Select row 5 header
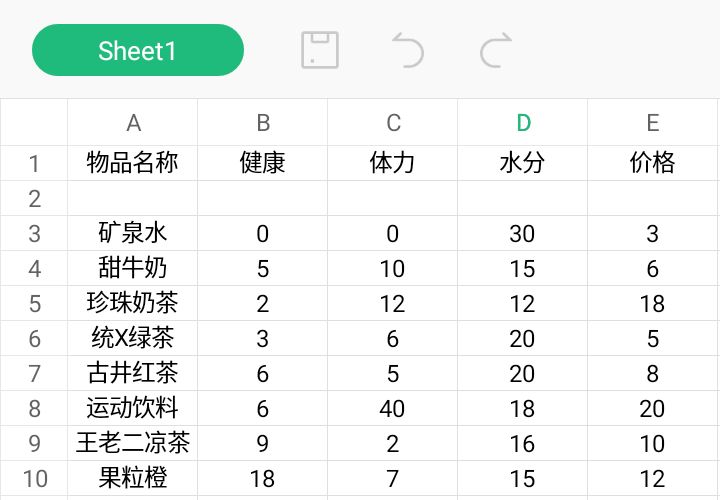 (x=34, y=304)
